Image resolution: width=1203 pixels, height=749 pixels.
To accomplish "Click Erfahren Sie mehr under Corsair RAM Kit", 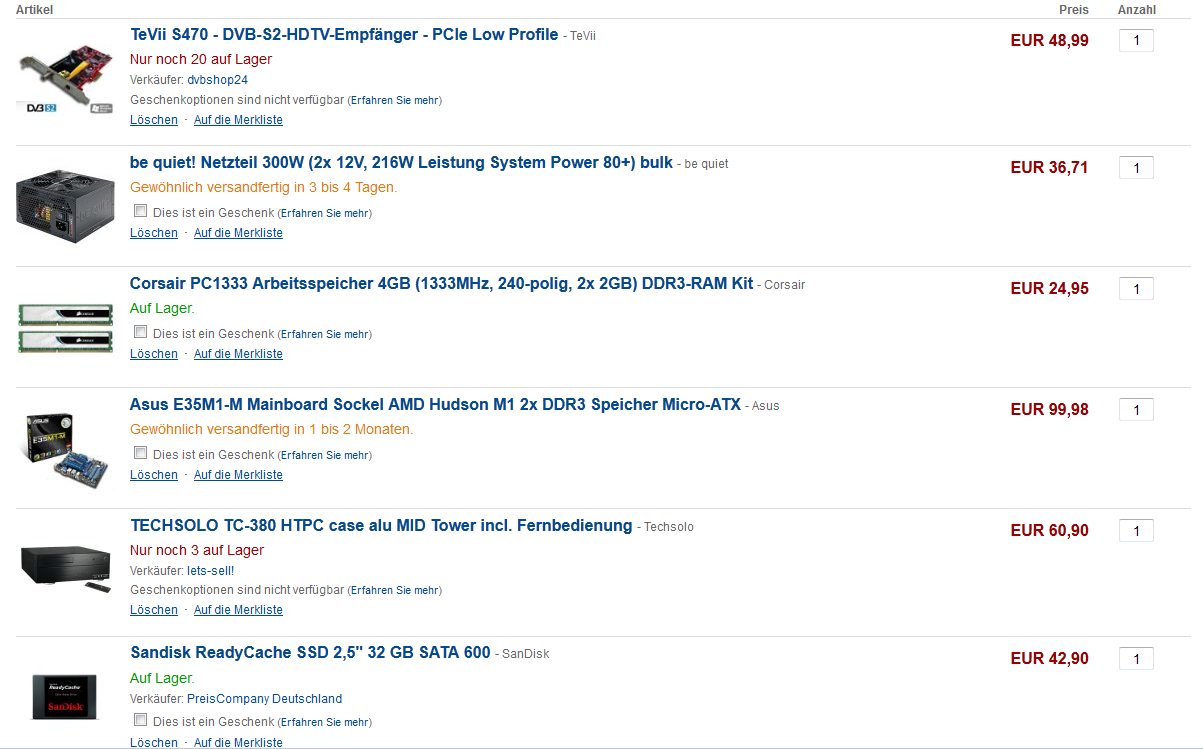I will click(x=325, y=334).
